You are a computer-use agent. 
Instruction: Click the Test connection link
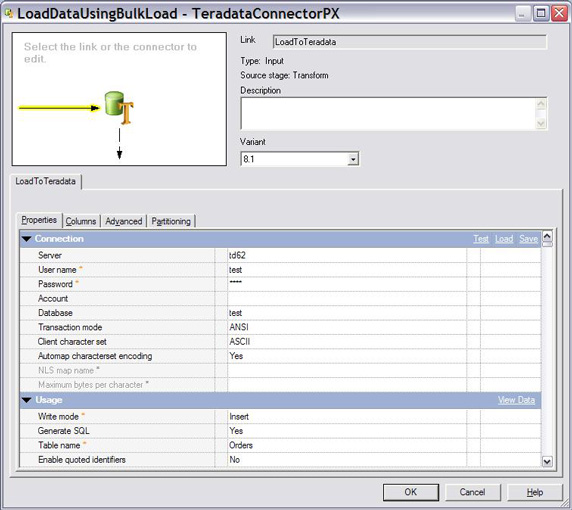pyautogui.click(x=481, y=239)
